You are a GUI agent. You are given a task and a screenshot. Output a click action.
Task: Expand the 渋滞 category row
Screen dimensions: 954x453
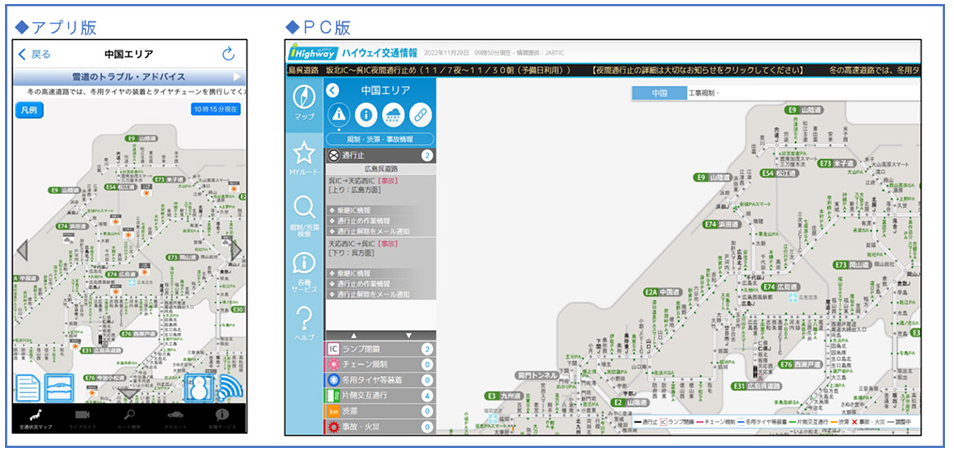380,412
